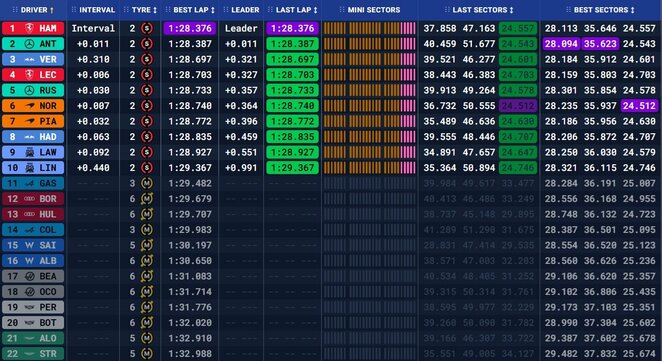The height and width of the screenshot is (361, 662).
Task: Sort by the TYRE column header
Action: pos(141,10)
